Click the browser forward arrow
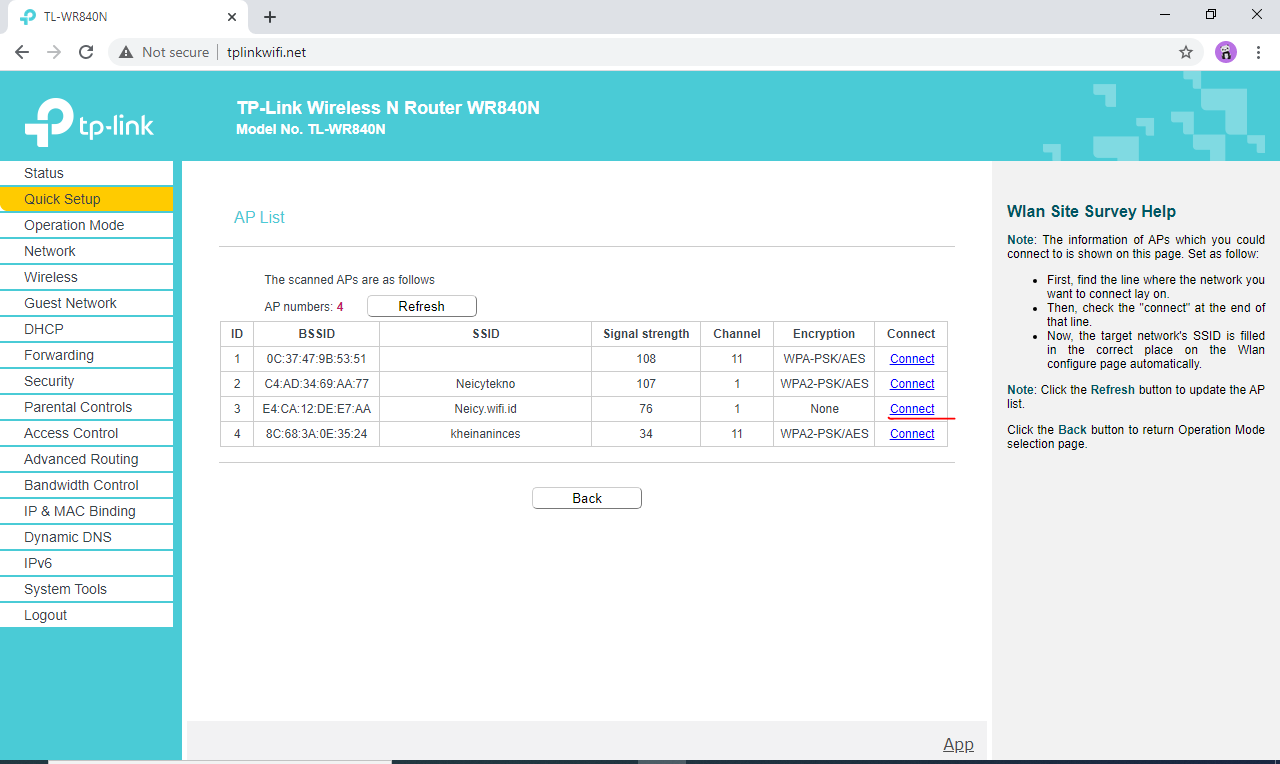The image size is (1280, 764). coord(54,52)
